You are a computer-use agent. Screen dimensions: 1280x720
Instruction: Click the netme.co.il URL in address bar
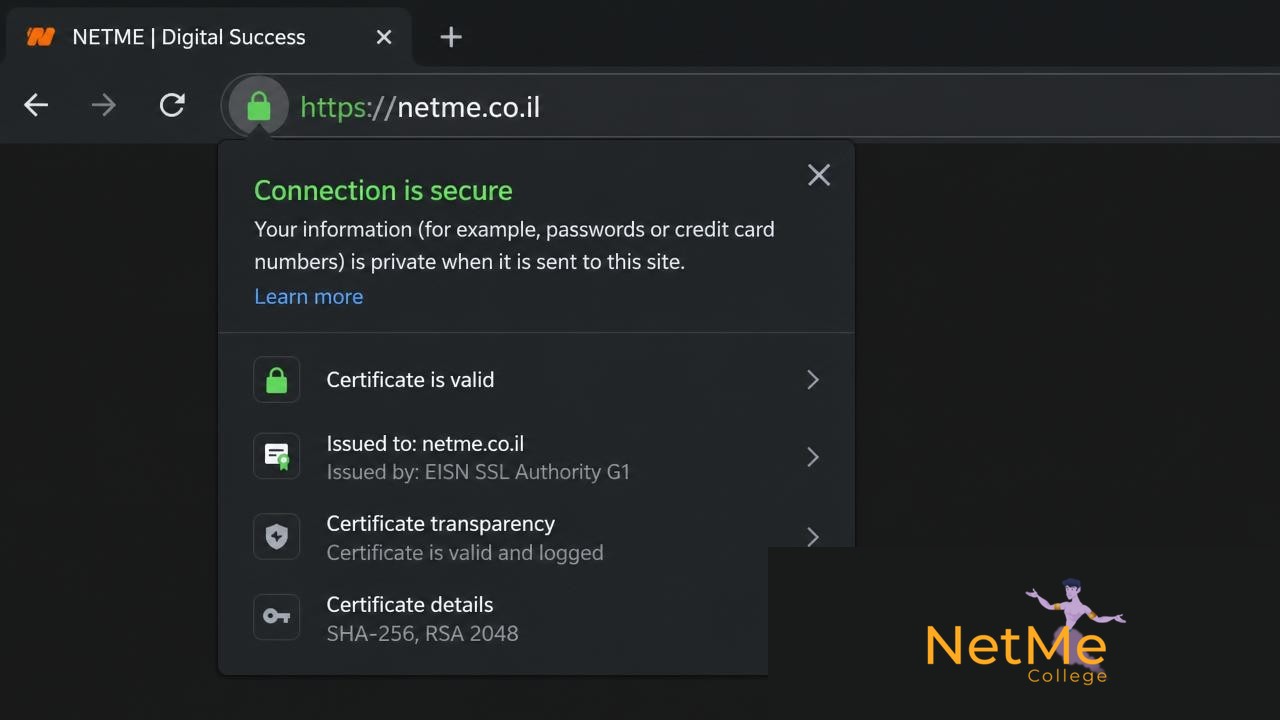click(x=420, y=107)
